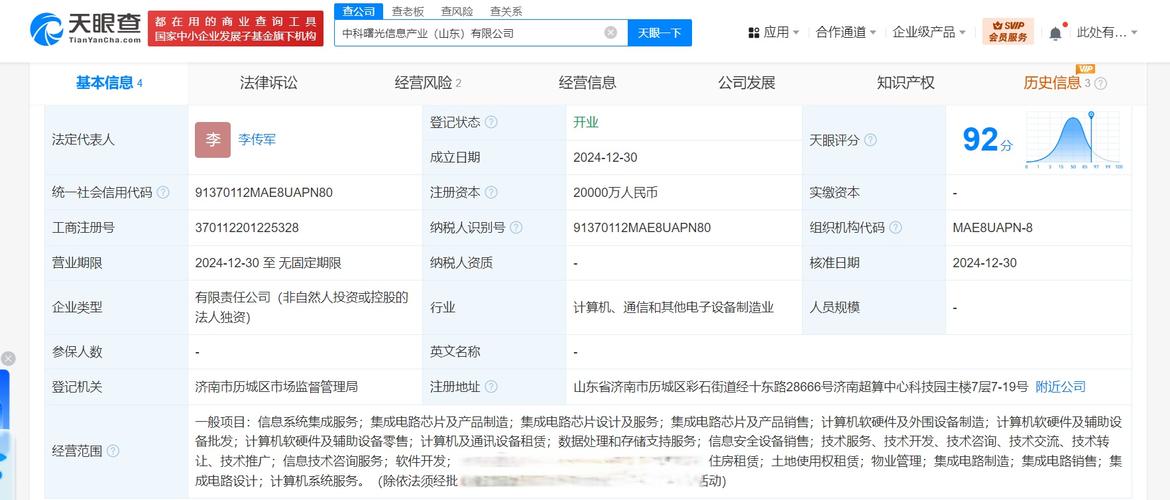Show help for 天眼评分
Image resolution: width=1170 pixels, height=500 pixels.
(870, 140)
